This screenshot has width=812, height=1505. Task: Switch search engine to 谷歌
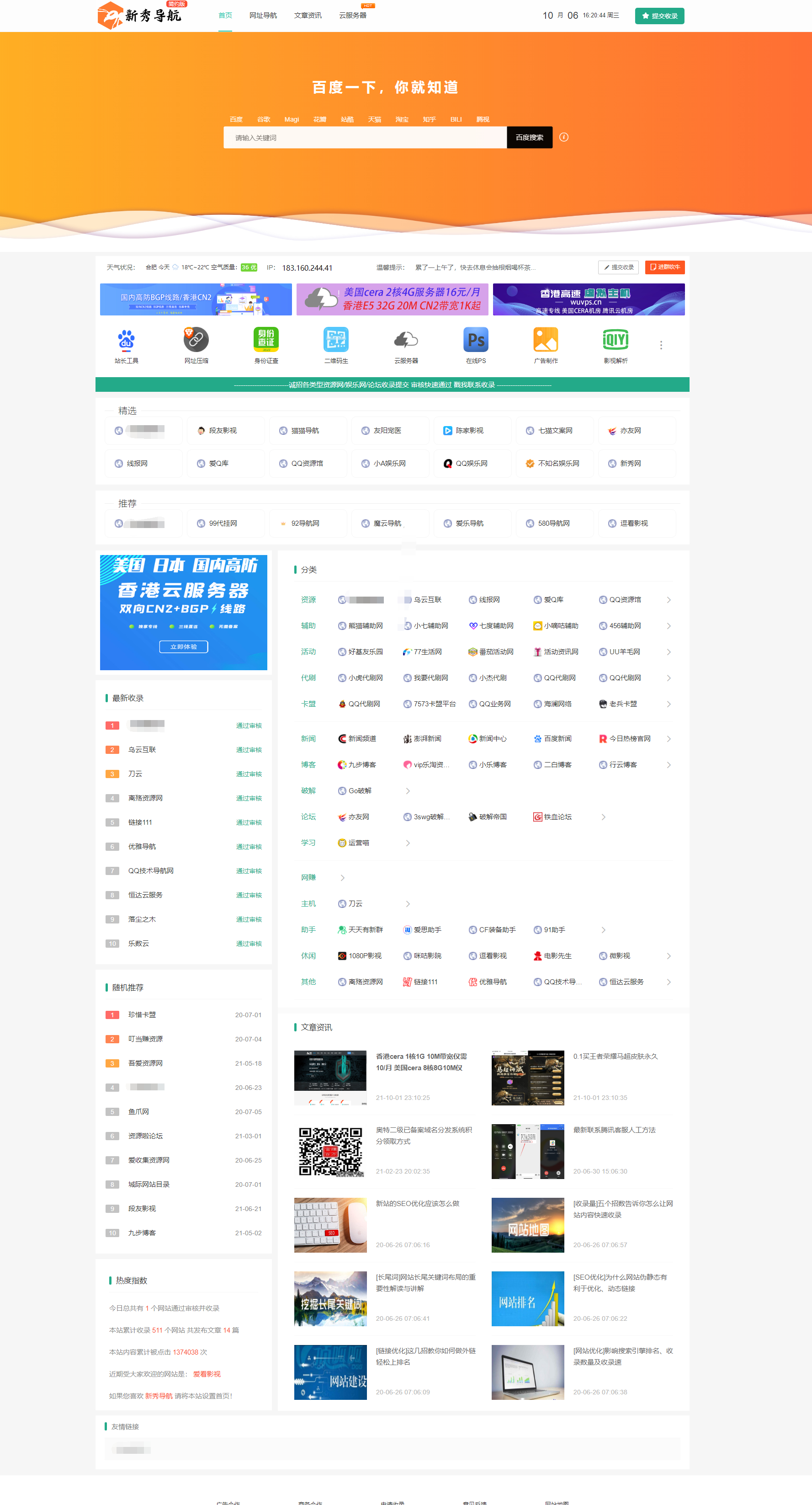(264, 119)
